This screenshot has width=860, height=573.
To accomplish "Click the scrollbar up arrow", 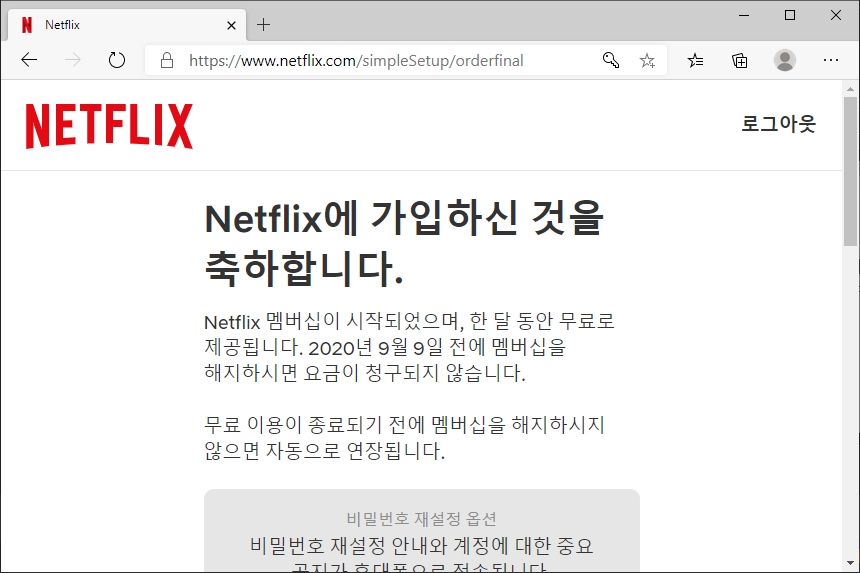I will (850, 88).
